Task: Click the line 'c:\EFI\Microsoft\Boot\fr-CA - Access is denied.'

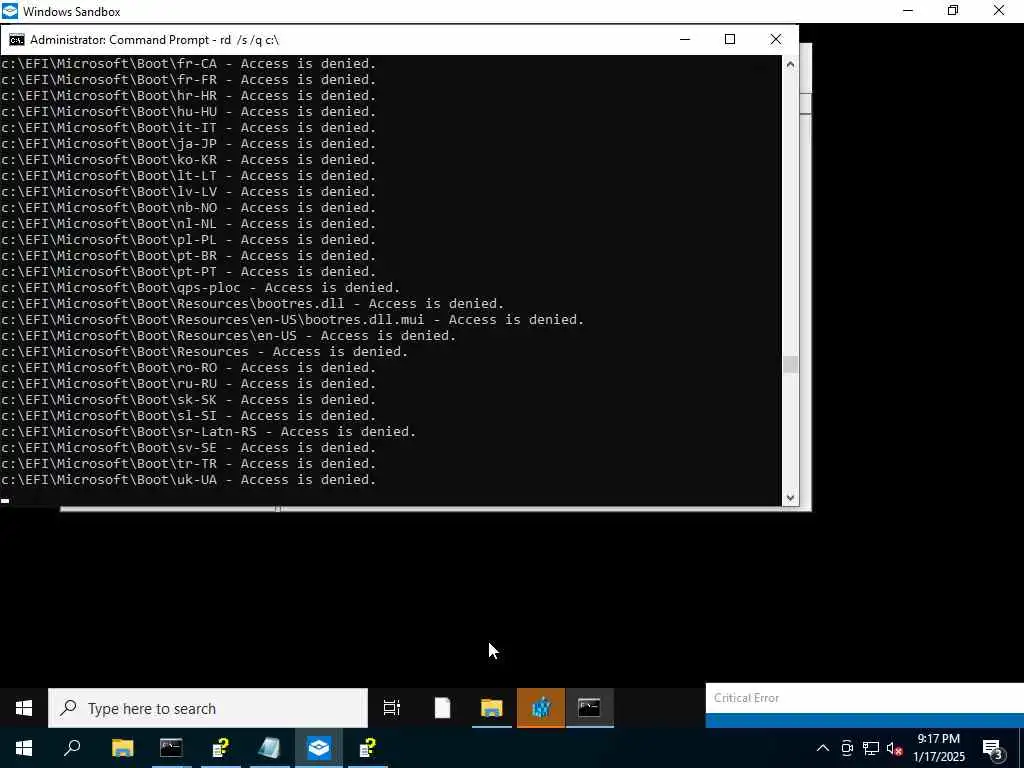Action: pos(189,63)
